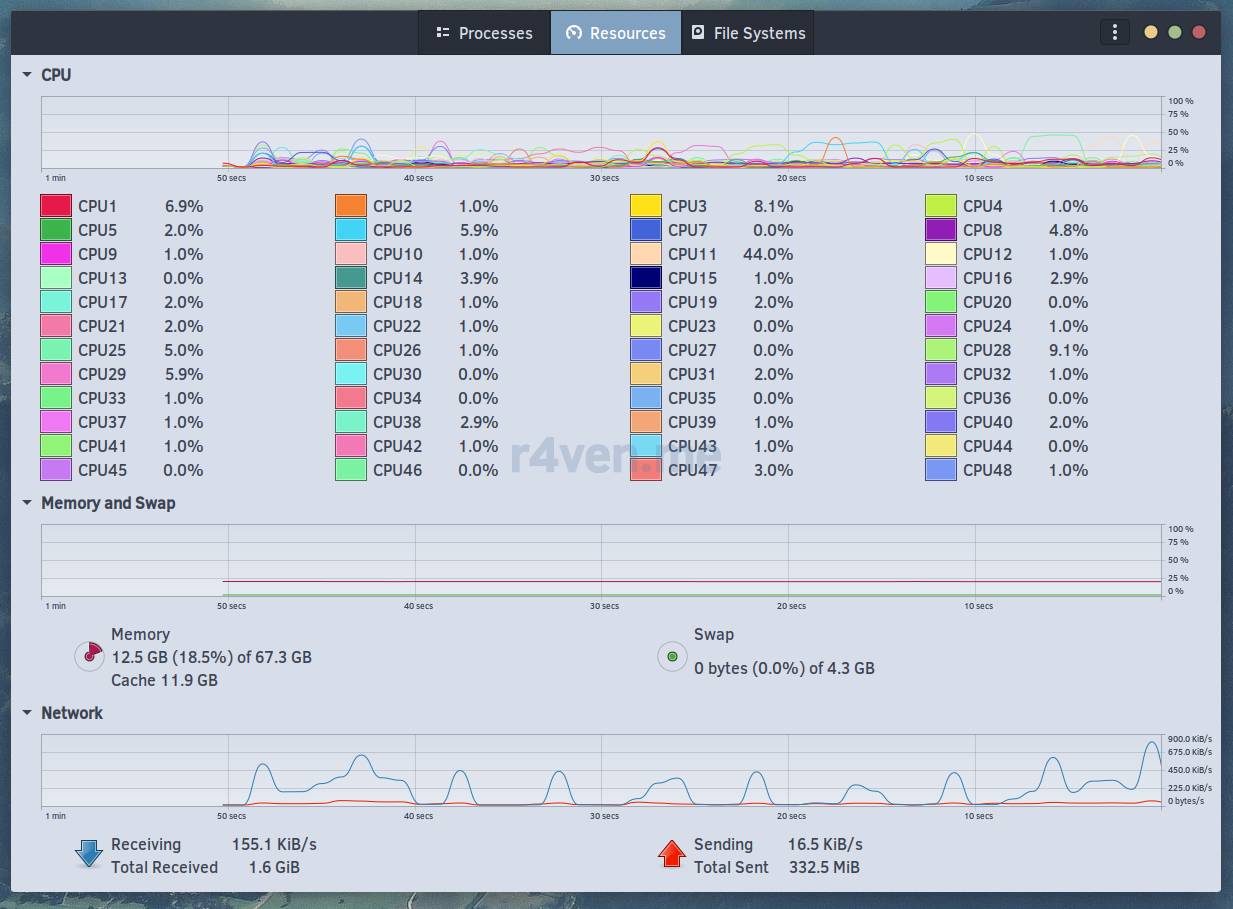Click the yellow minimize window button

point(1151,32)
